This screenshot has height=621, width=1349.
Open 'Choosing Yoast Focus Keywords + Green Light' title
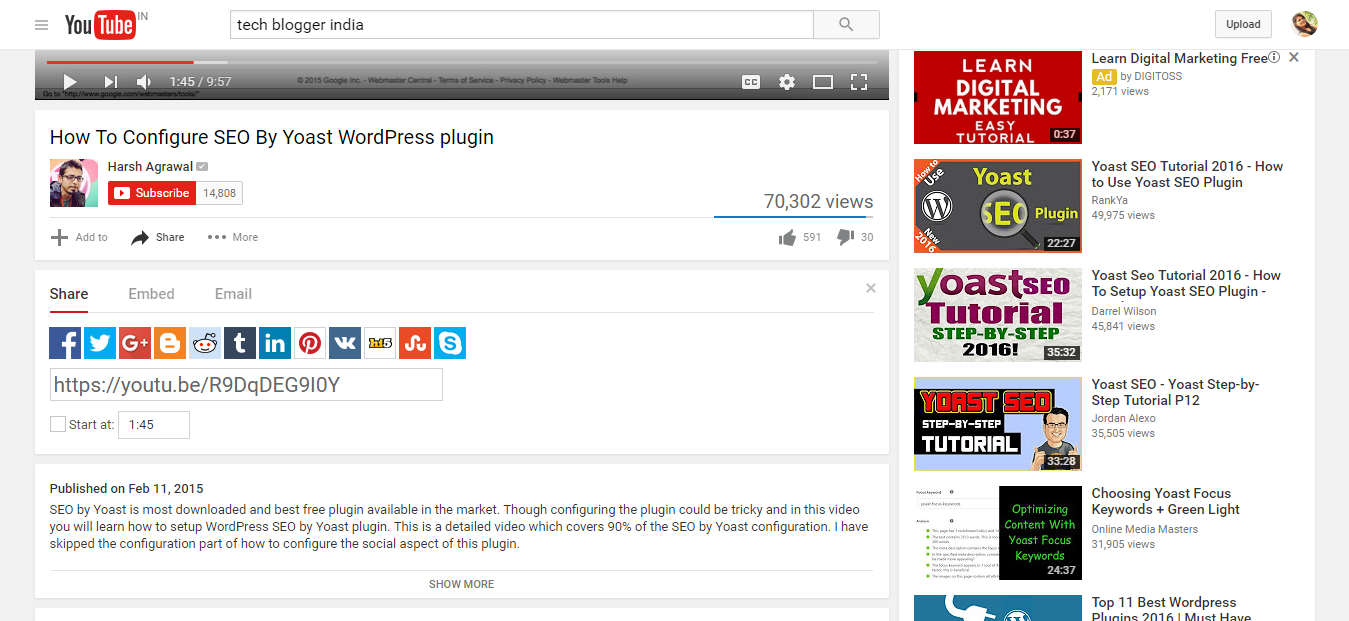click(1166, 501)
